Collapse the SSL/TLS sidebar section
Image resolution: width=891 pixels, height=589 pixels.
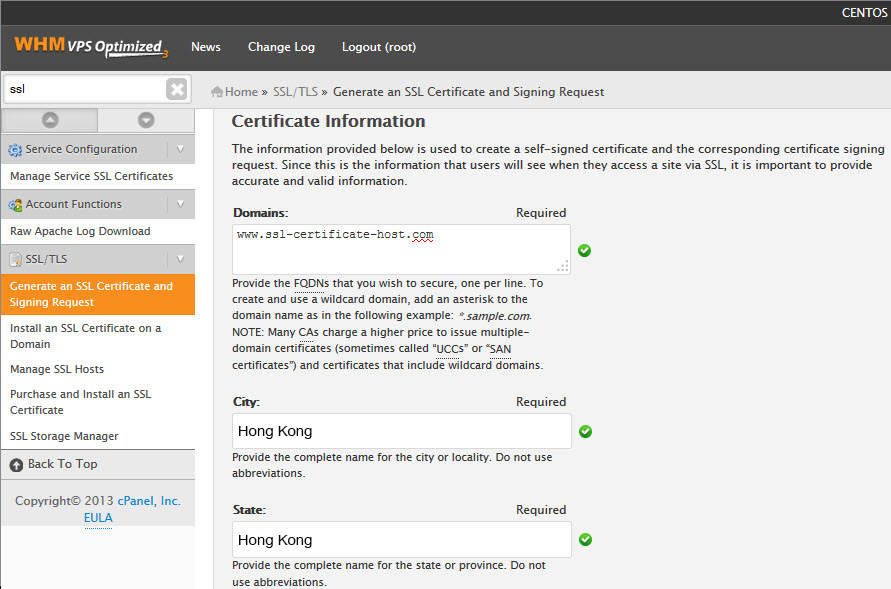click(x=180, y=259)
